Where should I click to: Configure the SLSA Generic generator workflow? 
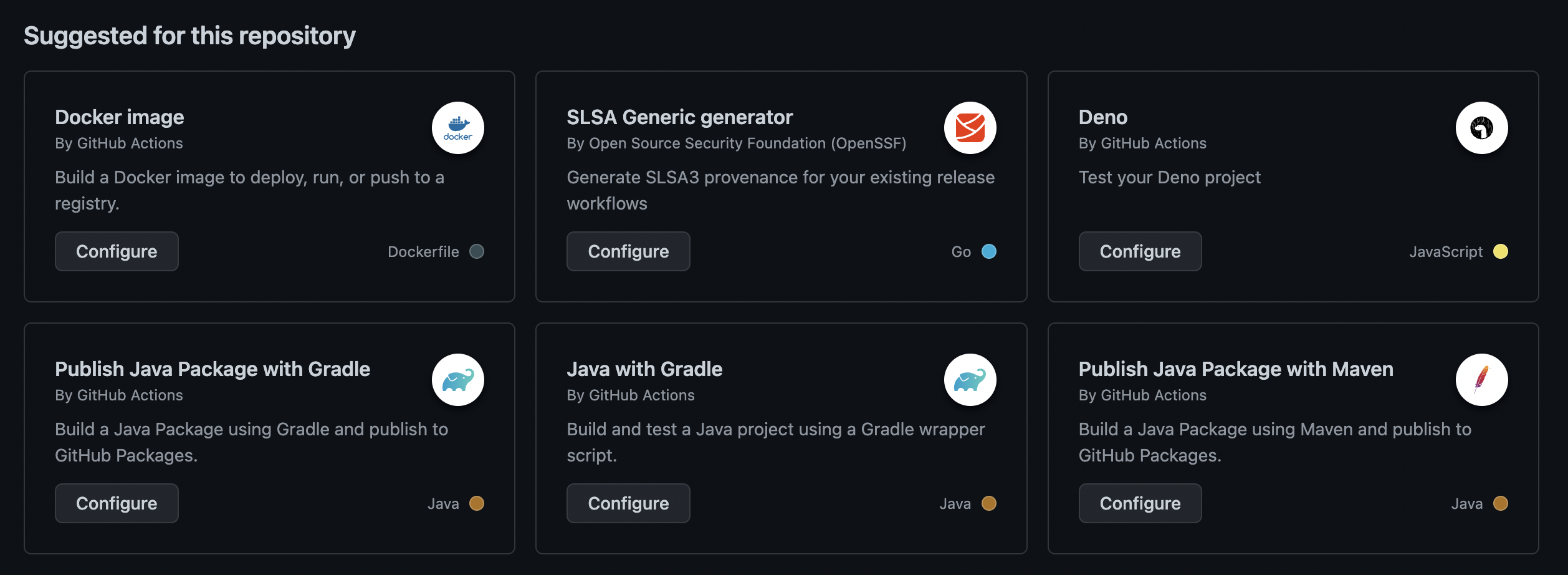628,251
